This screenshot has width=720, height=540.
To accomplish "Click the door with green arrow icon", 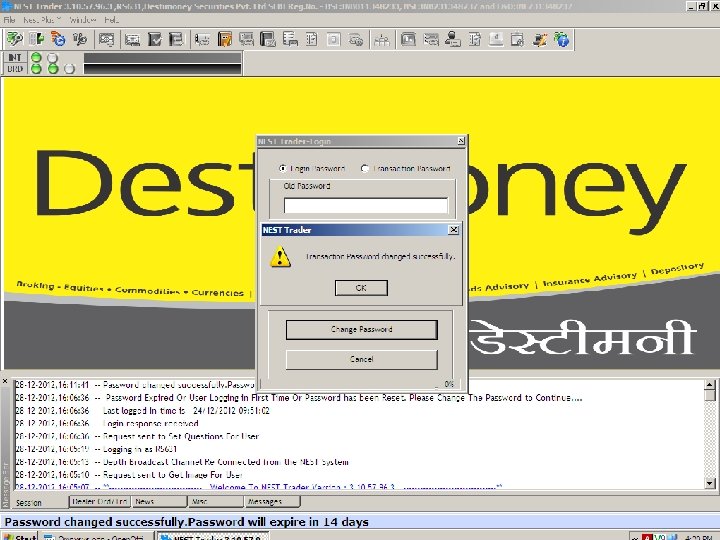I will (37, 39).
